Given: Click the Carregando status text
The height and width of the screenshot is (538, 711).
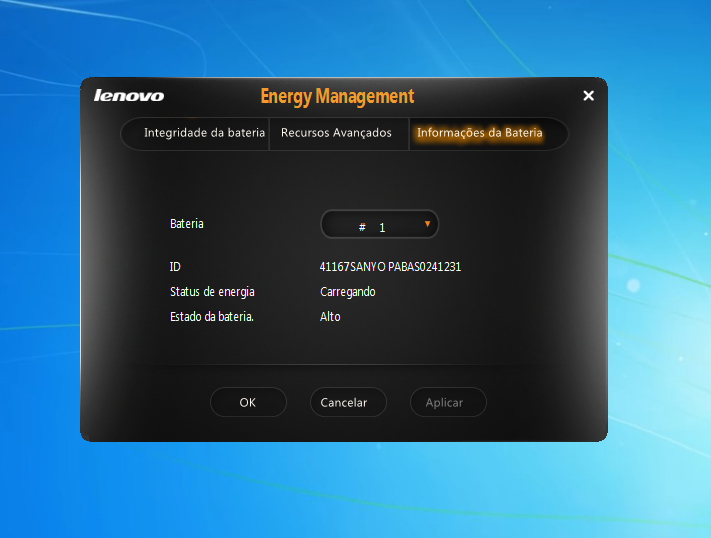Looking at the screenshot, I should (x=348, y=292).
